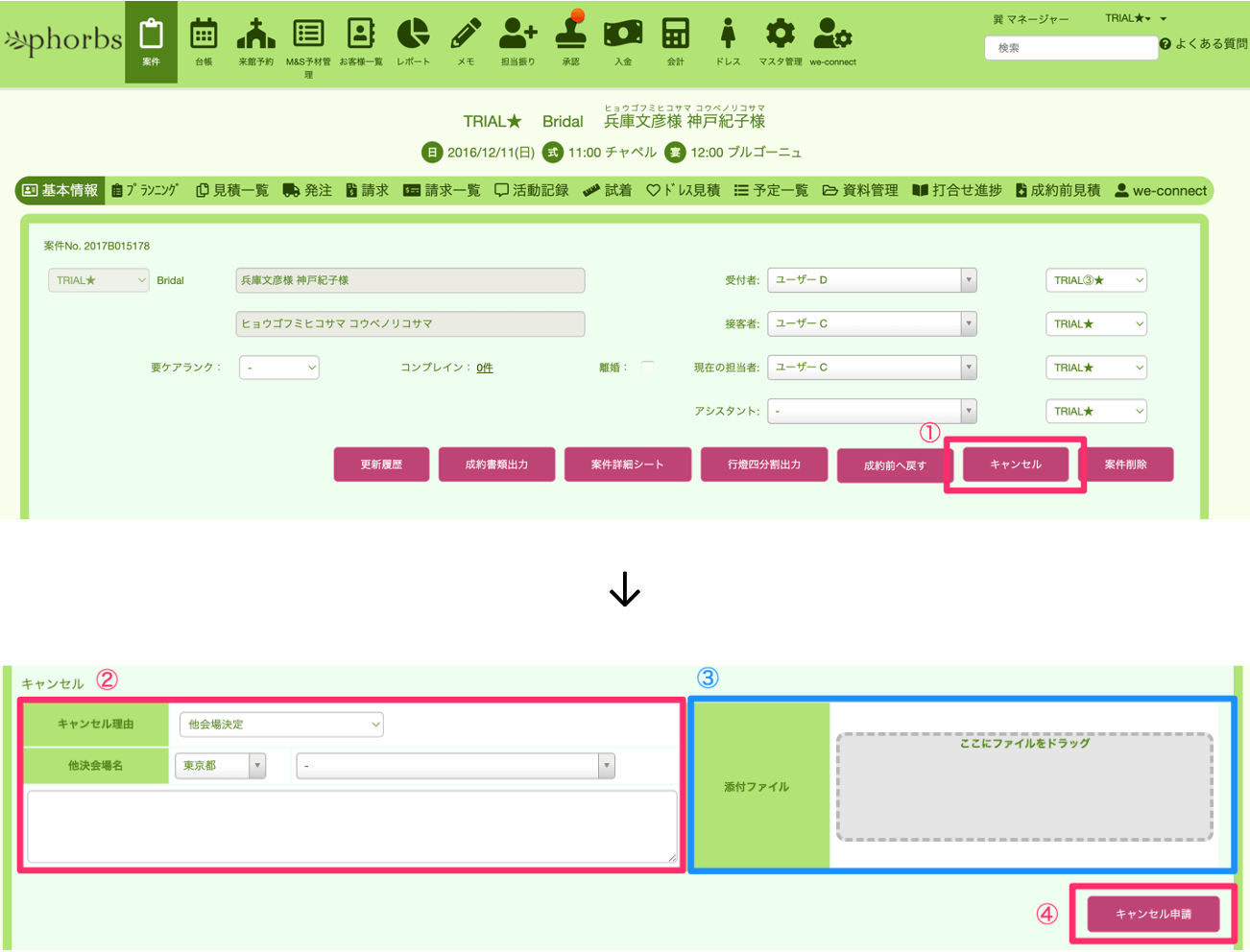
Task: Click the キャンセル button
Action: click(1016, 464)
